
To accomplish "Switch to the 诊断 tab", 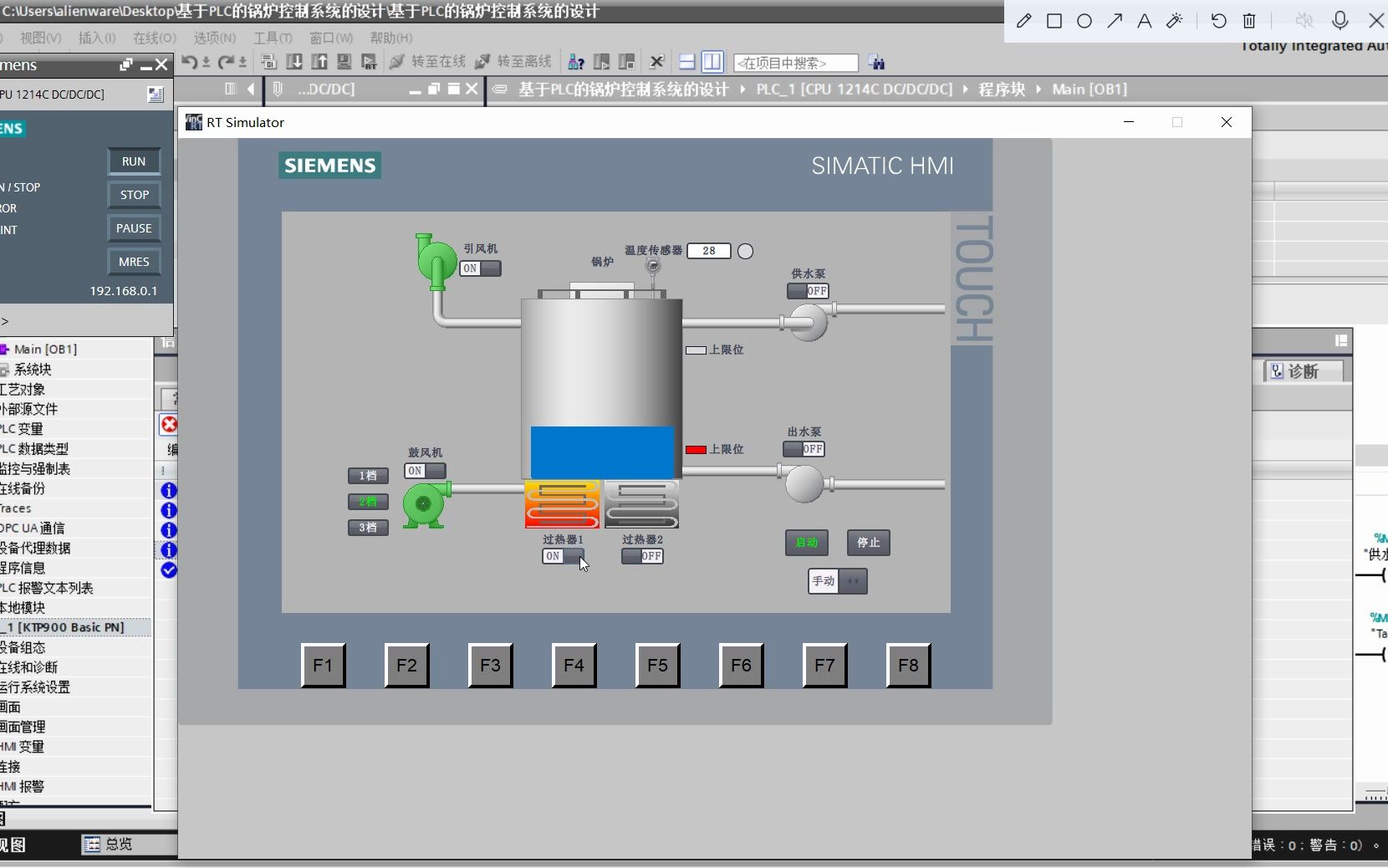I will [1303, 371].
